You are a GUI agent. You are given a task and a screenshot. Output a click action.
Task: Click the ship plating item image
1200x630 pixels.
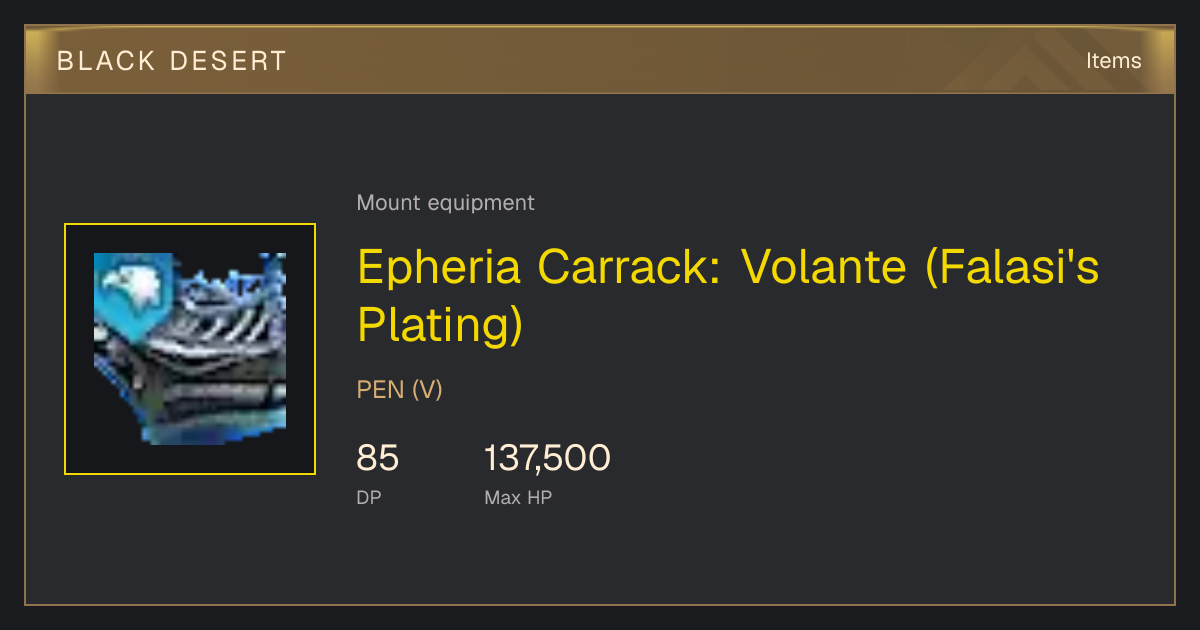tap(190, 349)
